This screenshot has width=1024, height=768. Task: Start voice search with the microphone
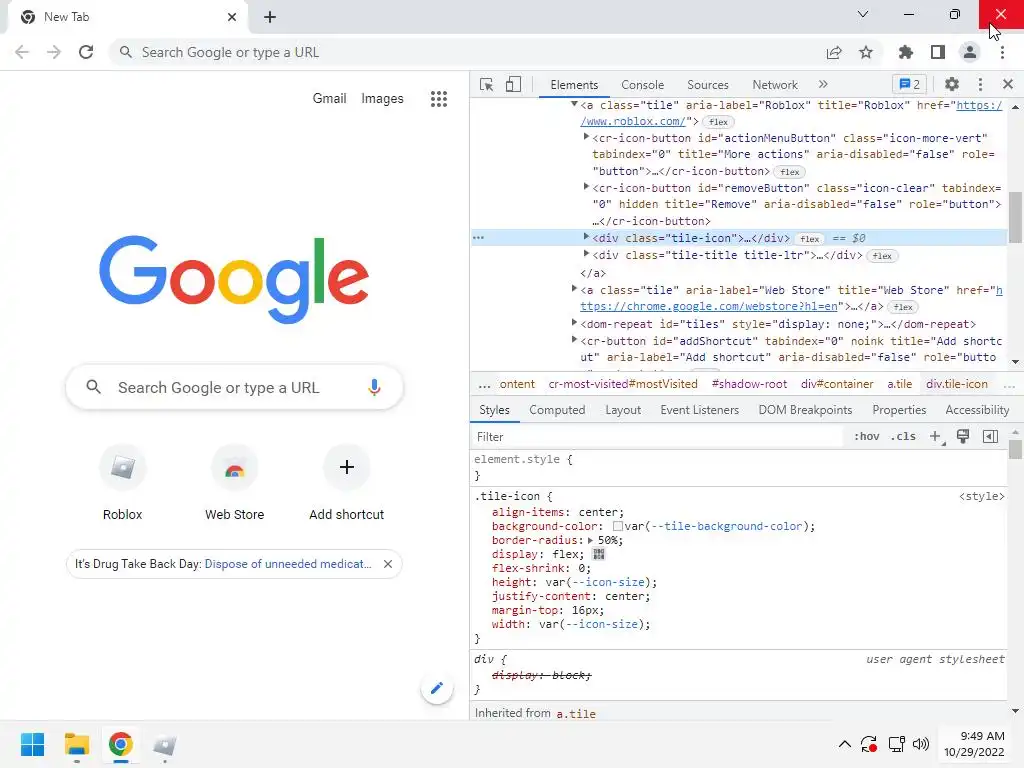374,387
